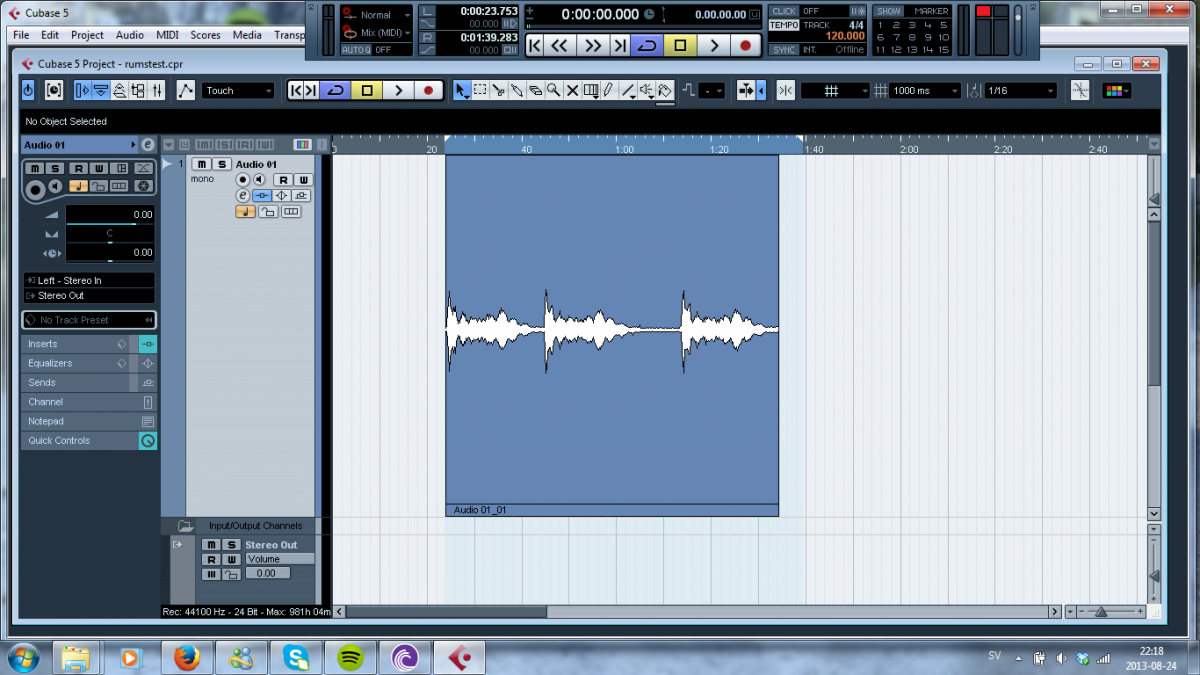Edit channel settings 'e' on Audio 01 track
Viewport: 1200px width, 675px height.
point(243,195)
